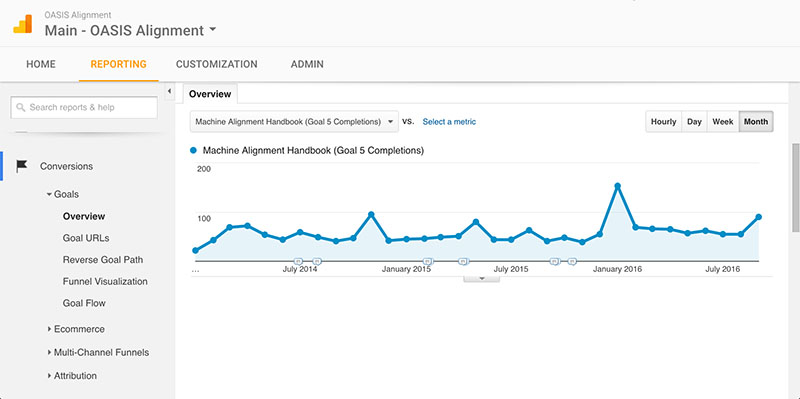Collapse the sidebar with the arrow icon
800x399 pixels.
click(169, 92)
